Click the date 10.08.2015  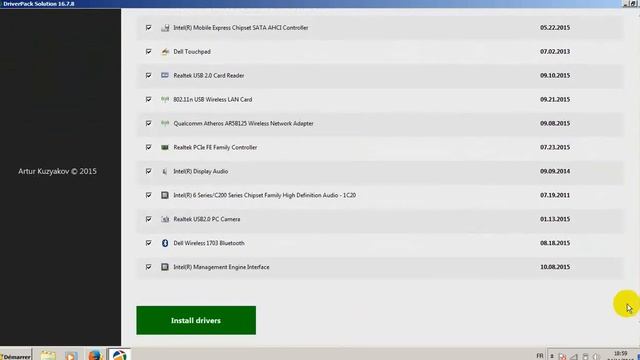pos(555,267)
